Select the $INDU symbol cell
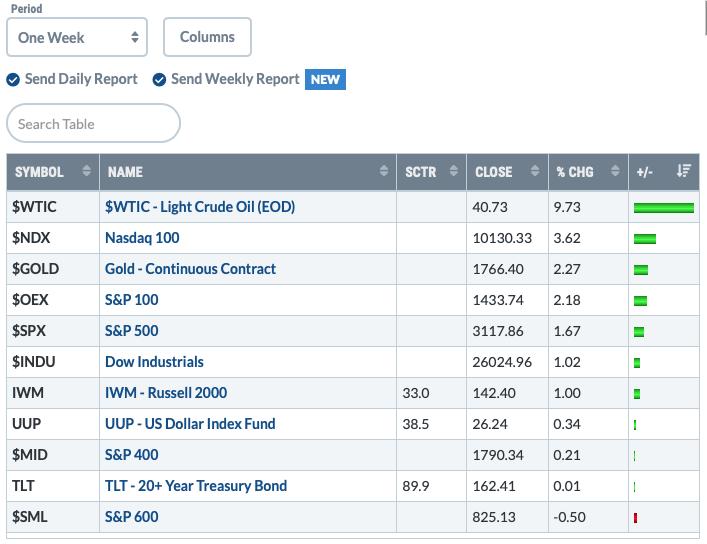Viewport: 707px width, 544px height. tap(53, 362)
